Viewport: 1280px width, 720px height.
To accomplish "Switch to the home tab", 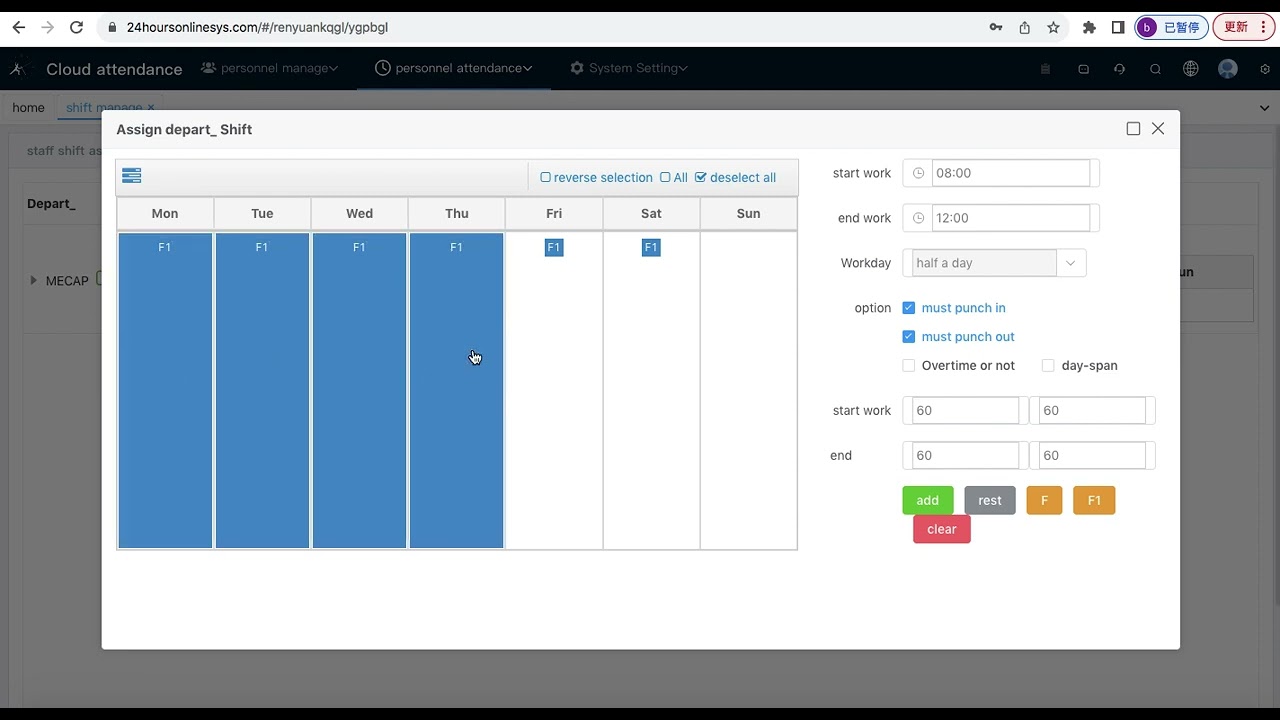I will coord(28,107).
